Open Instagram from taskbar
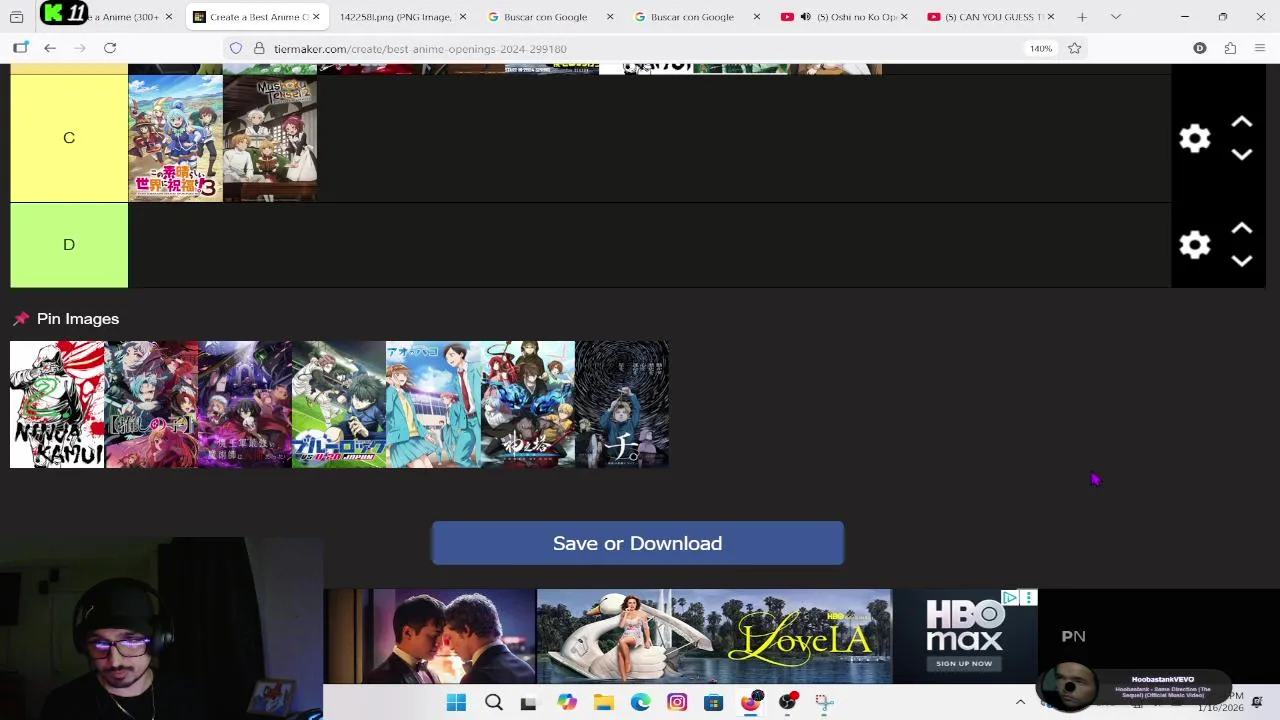 pos(677,702)
